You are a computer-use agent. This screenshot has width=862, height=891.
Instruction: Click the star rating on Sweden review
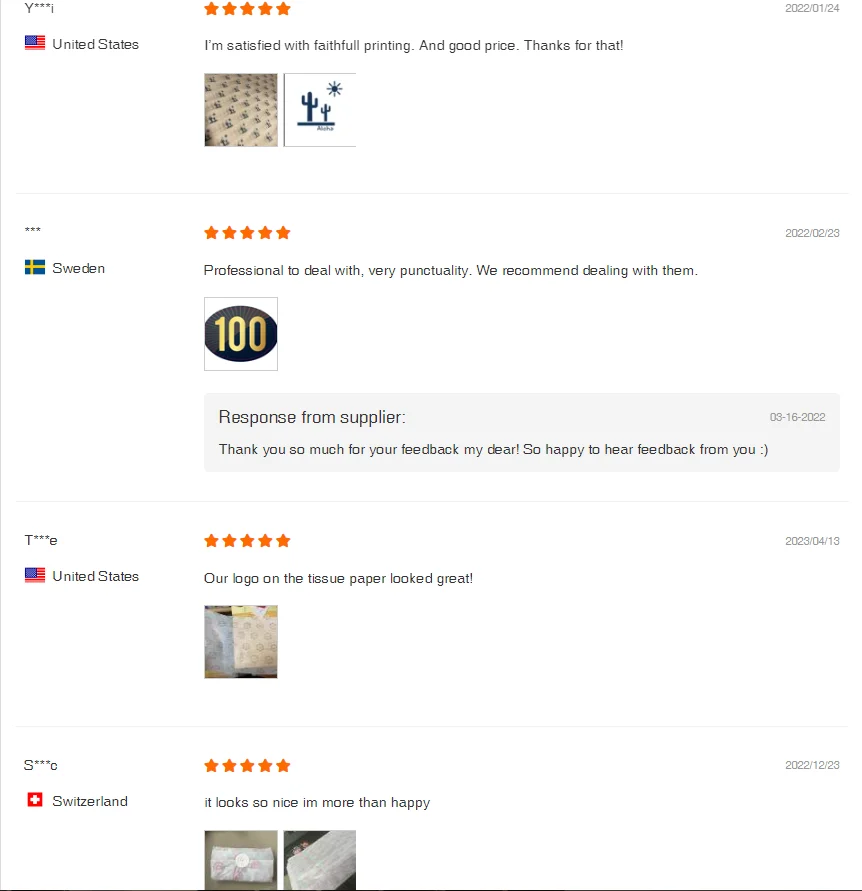[247, 233]
